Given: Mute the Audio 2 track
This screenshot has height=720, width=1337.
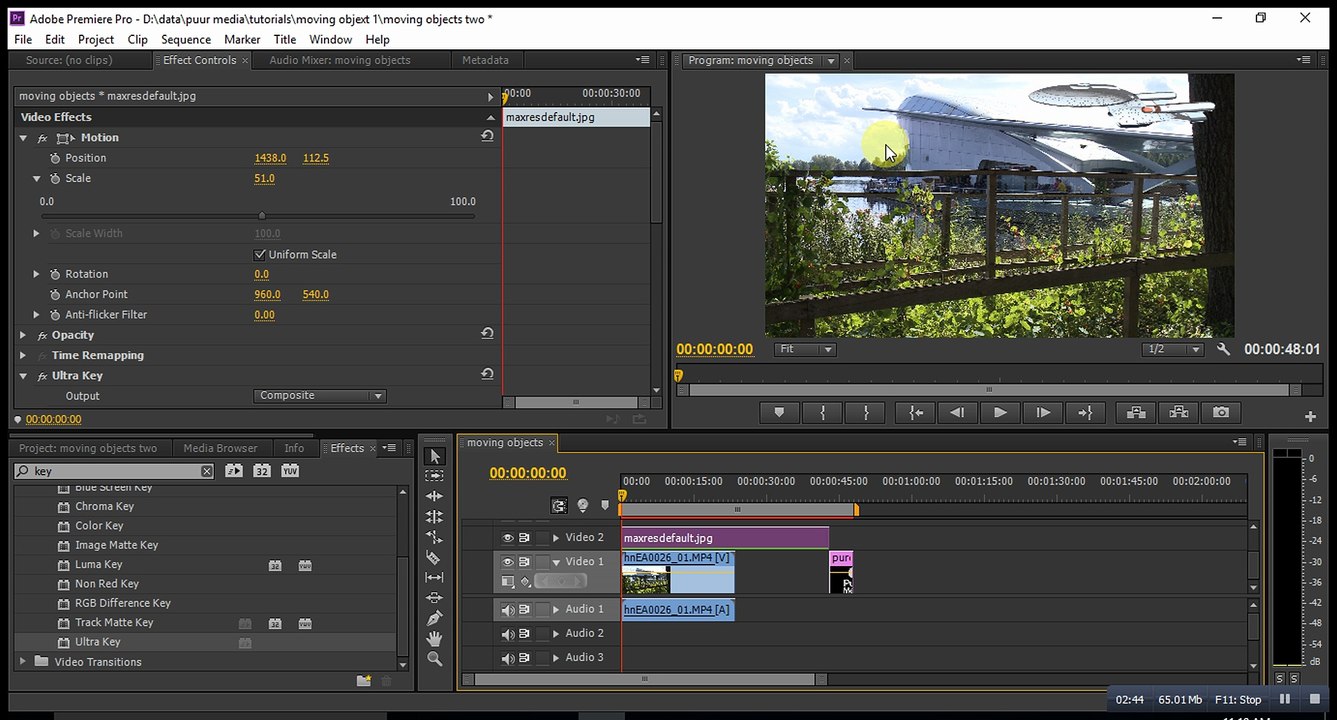Looking at the screenshot, I should tap(507, 634).
